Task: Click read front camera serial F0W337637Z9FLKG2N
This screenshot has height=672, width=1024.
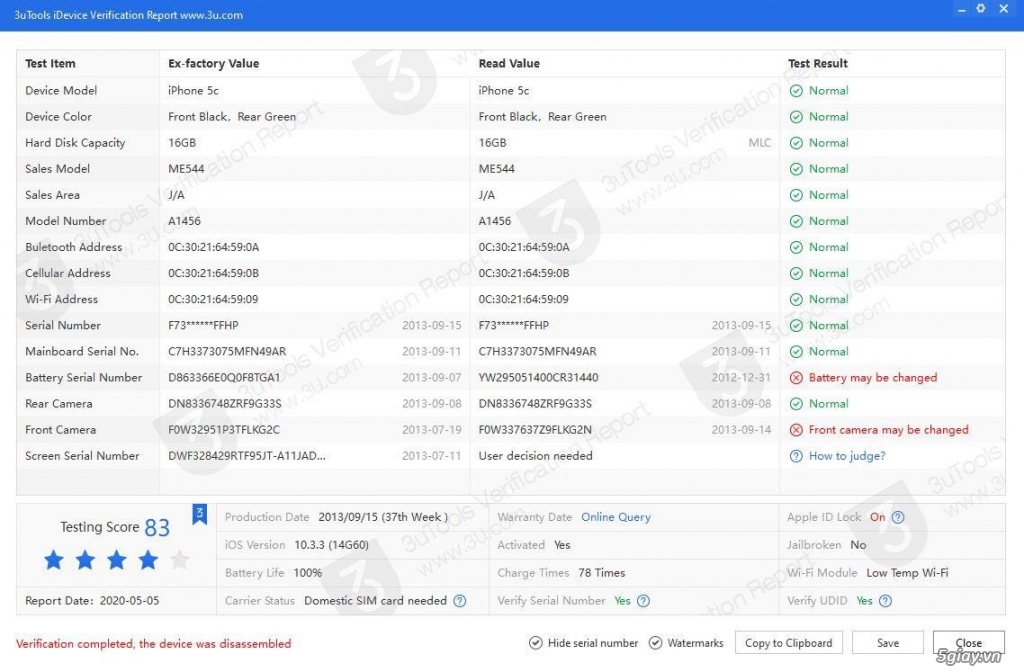Action: click(535, 430)
